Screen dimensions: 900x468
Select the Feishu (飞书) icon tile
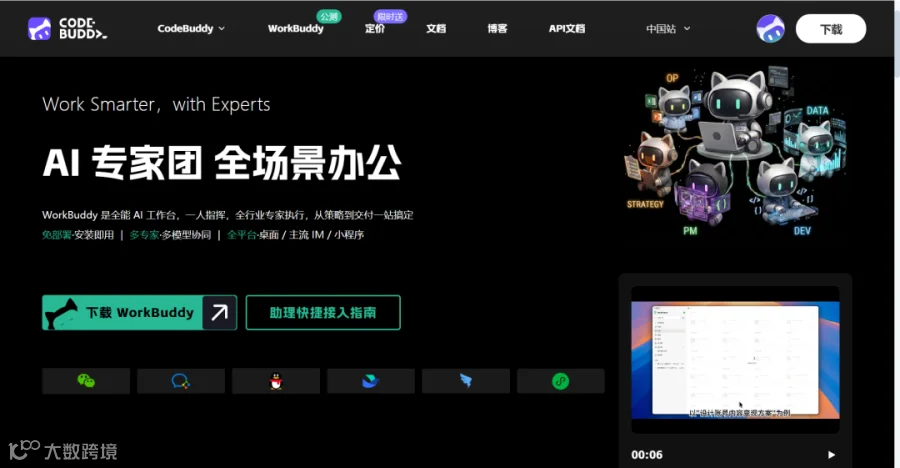pyautogui.click(x=371, y=381)
